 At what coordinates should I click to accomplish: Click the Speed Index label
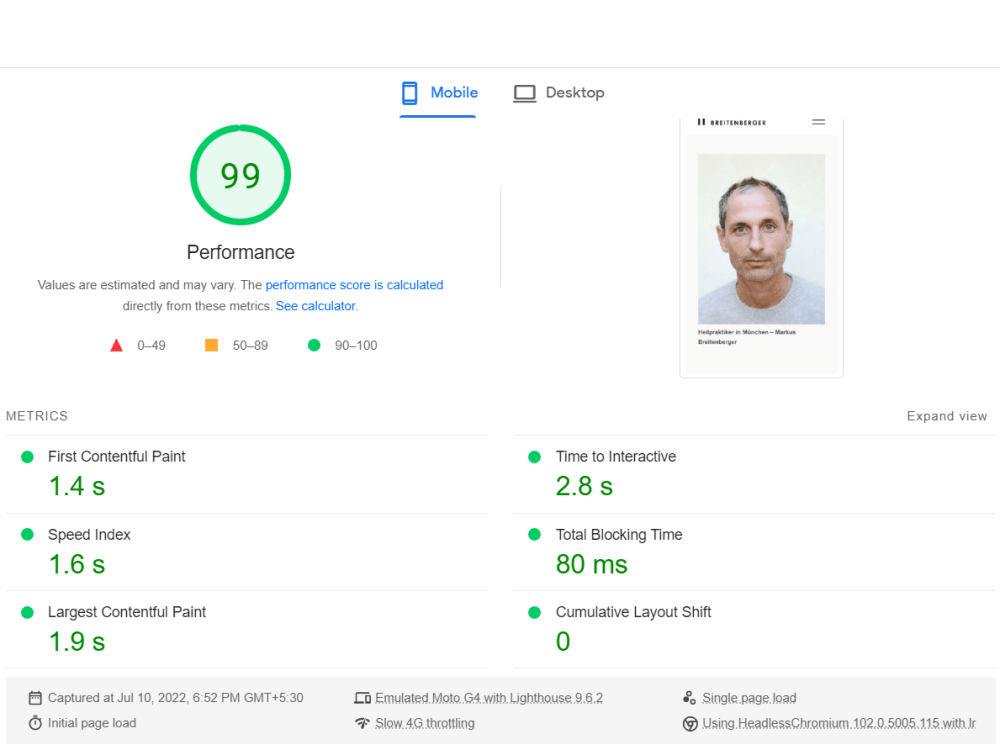click(89, 534)
